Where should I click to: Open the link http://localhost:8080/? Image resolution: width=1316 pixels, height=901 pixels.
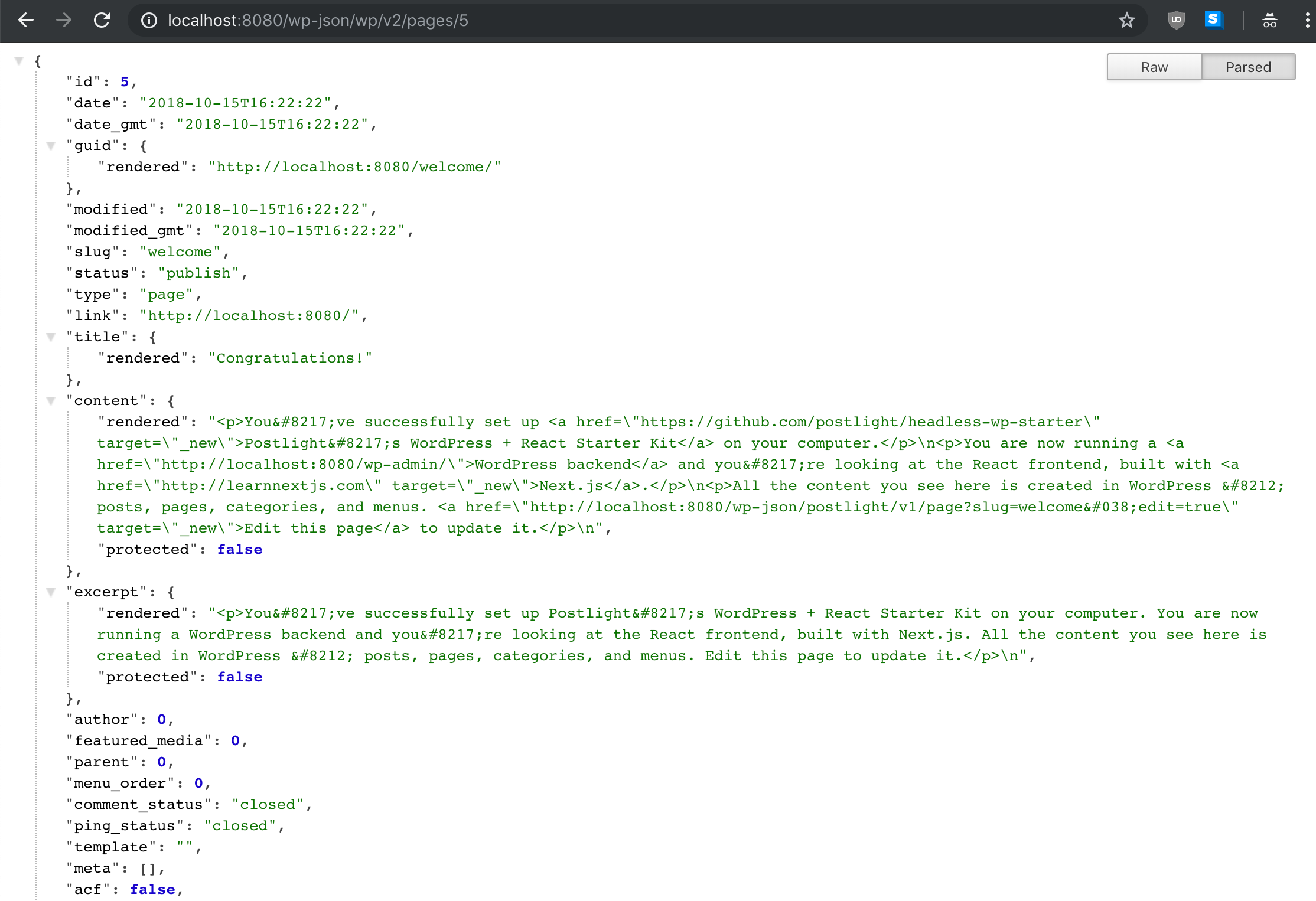pyautogui.click(x=253, y=315)
